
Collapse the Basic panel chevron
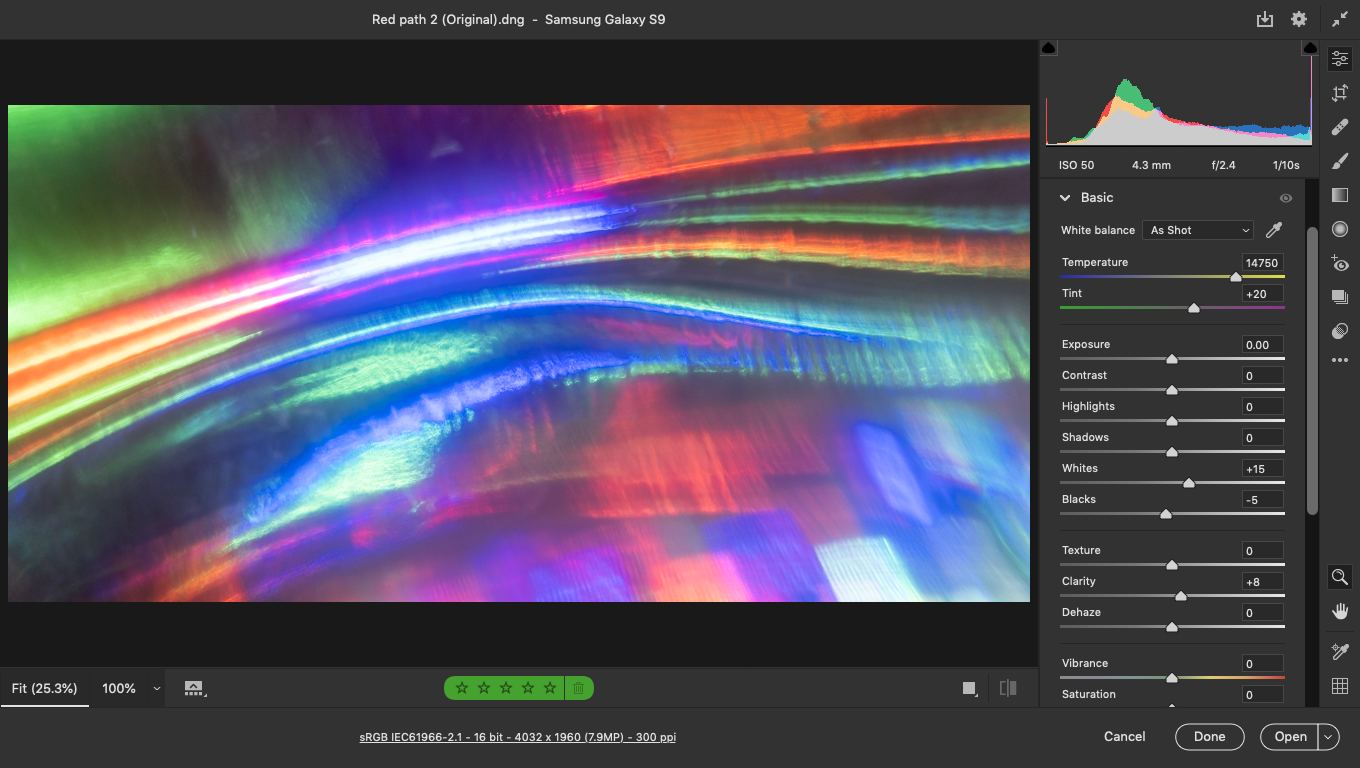click(1065, 198)
